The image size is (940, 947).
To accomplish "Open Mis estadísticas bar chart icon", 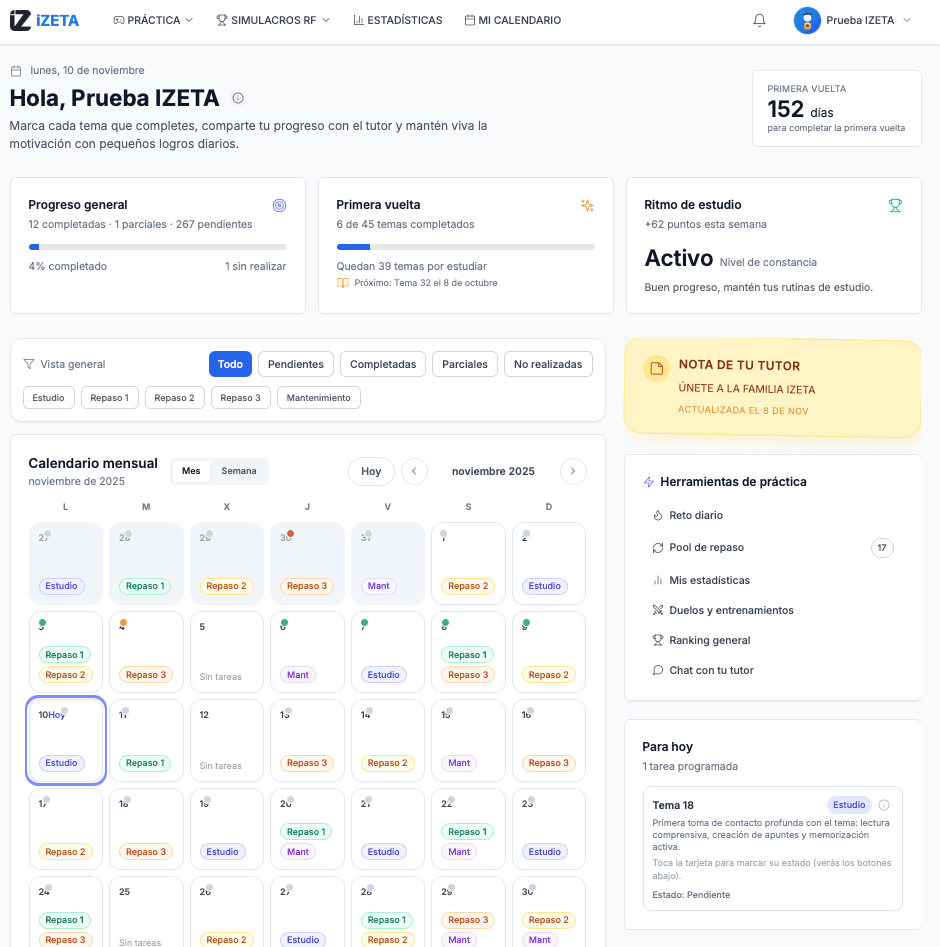I will (x=658, y=578).
